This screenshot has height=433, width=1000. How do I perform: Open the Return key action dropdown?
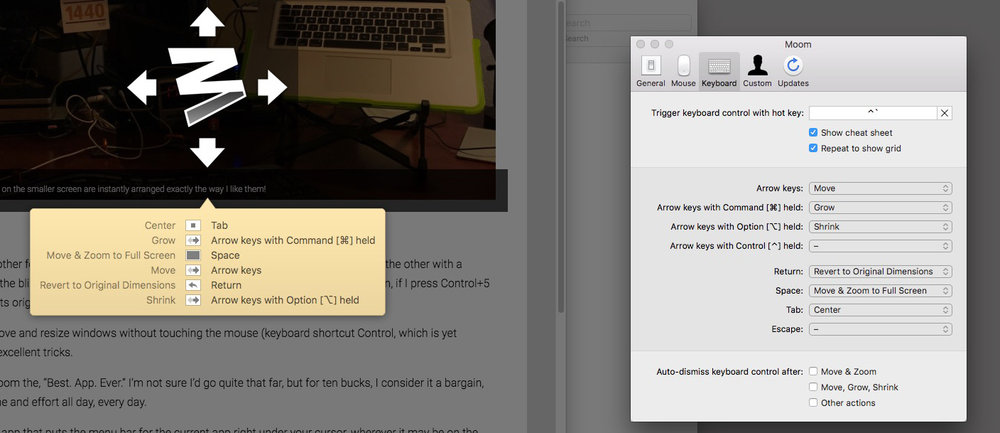[881, 272]
